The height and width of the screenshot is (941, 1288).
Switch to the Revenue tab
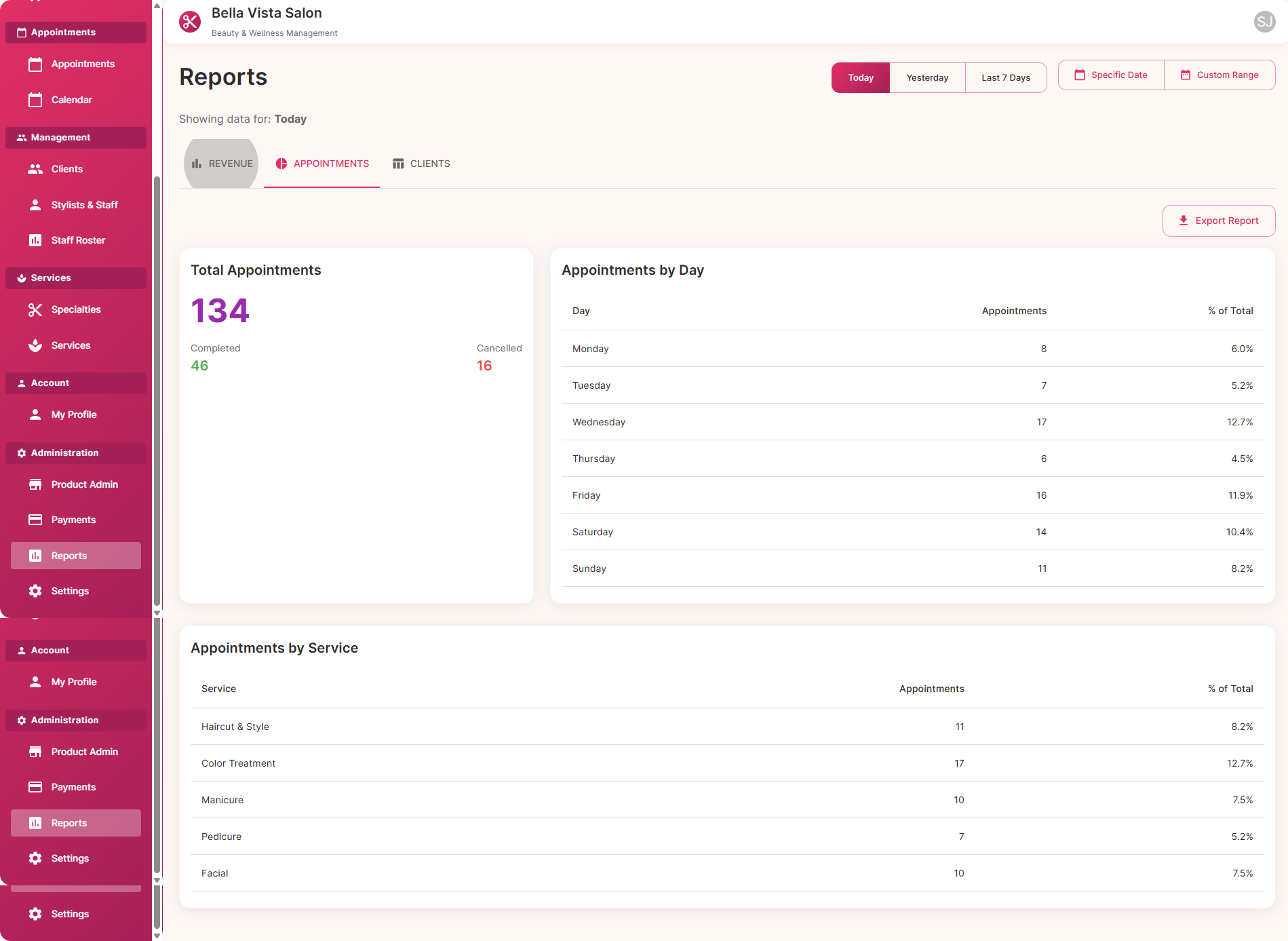click(222, 164)
